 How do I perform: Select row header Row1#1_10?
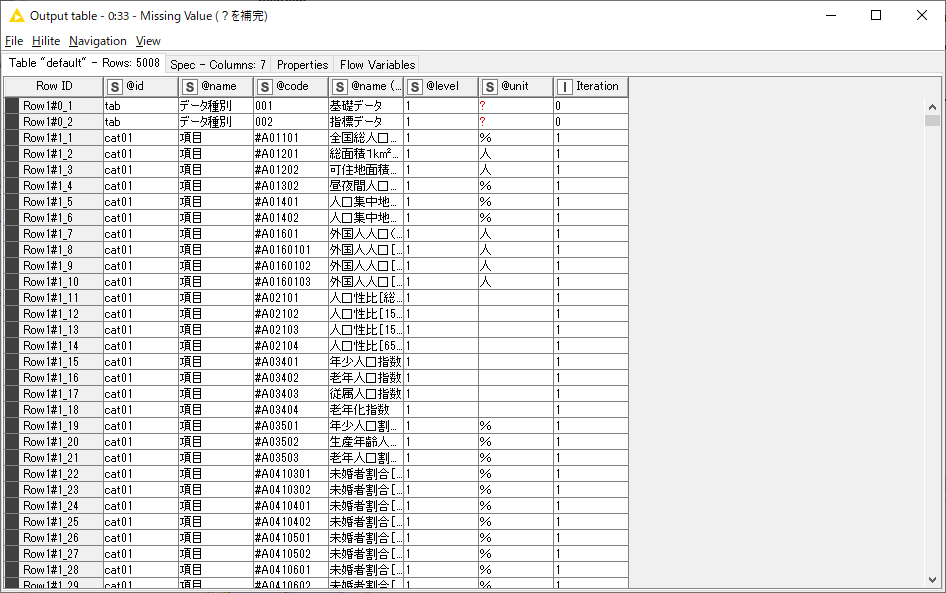tap(54, 282)
